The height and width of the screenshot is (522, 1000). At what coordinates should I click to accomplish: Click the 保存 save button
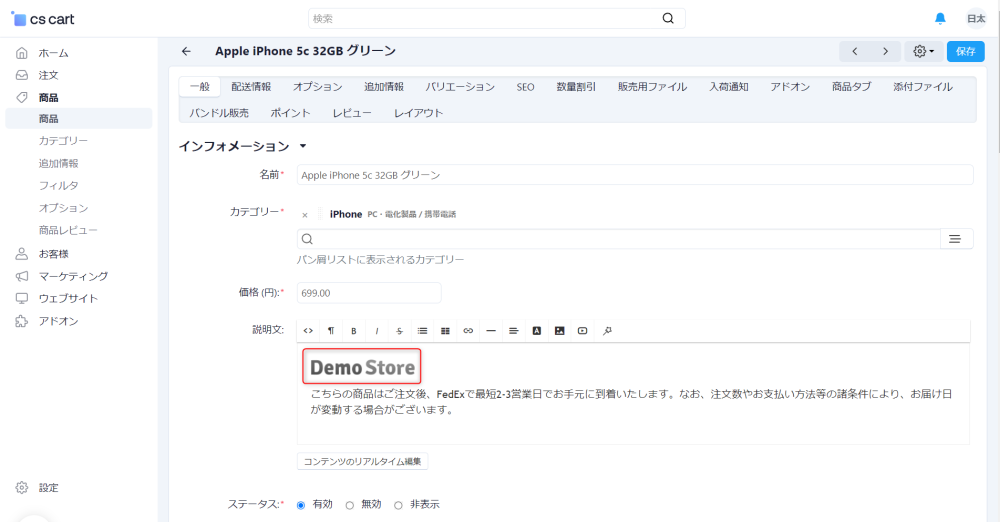[x=966, y=51]
